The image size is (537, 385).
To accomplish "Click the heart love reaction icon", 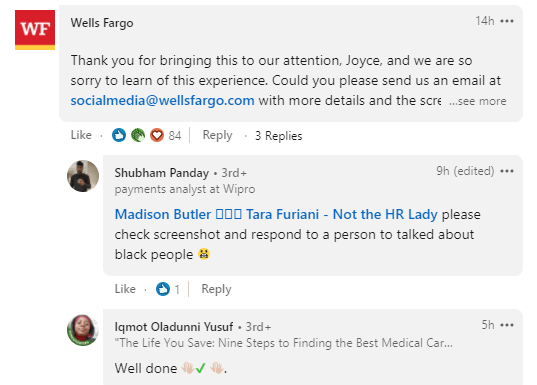I will (x=157, y=135).
